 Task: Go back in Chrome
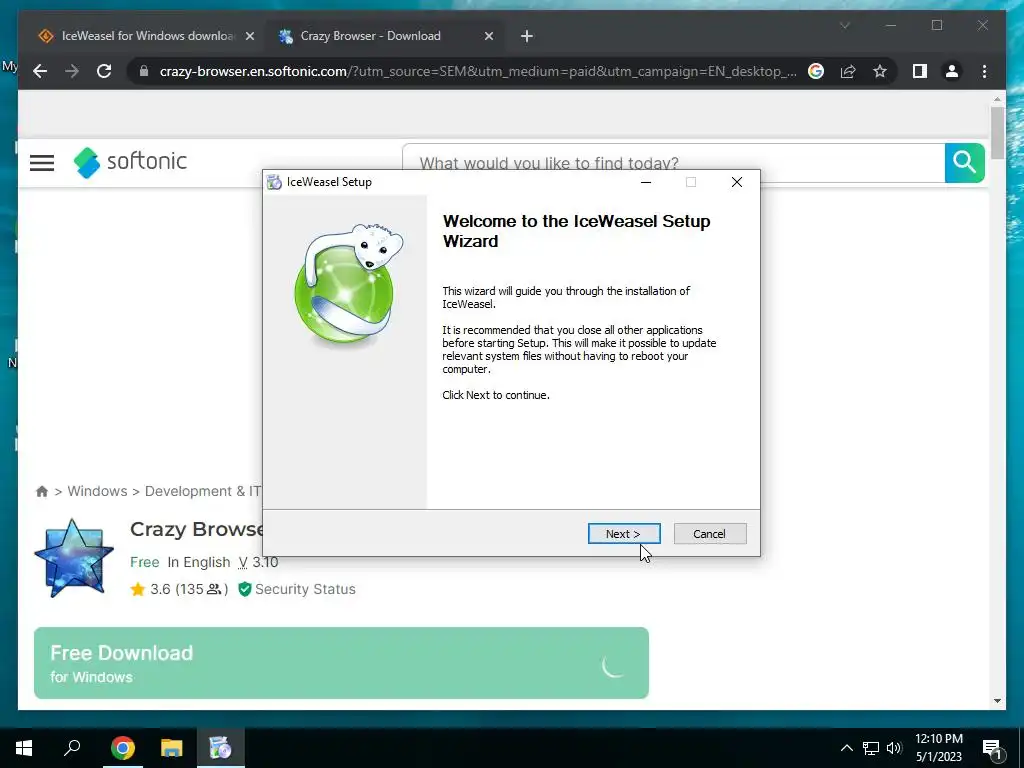point(40,71)
